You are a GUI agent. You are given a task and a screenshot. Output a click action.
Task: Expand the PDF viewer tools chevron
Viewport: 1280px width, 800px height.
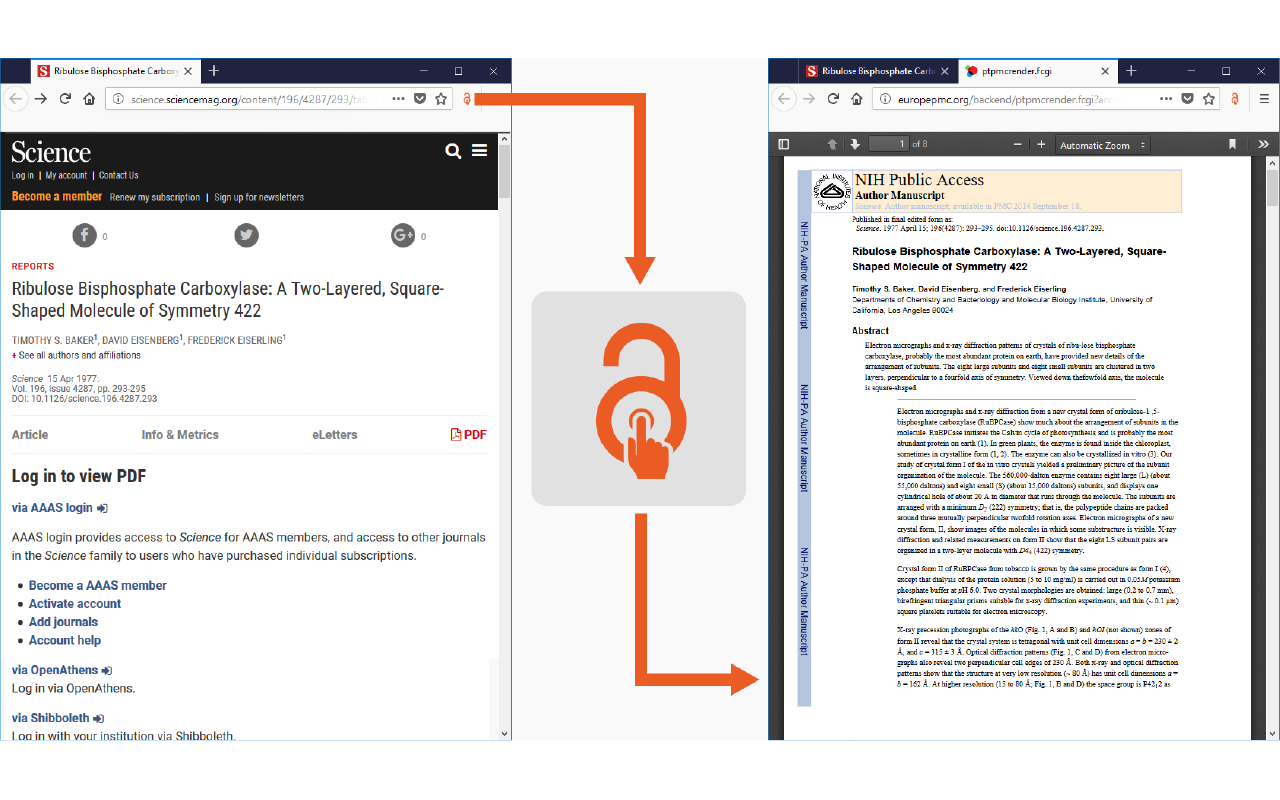(x=1263, y=144)
